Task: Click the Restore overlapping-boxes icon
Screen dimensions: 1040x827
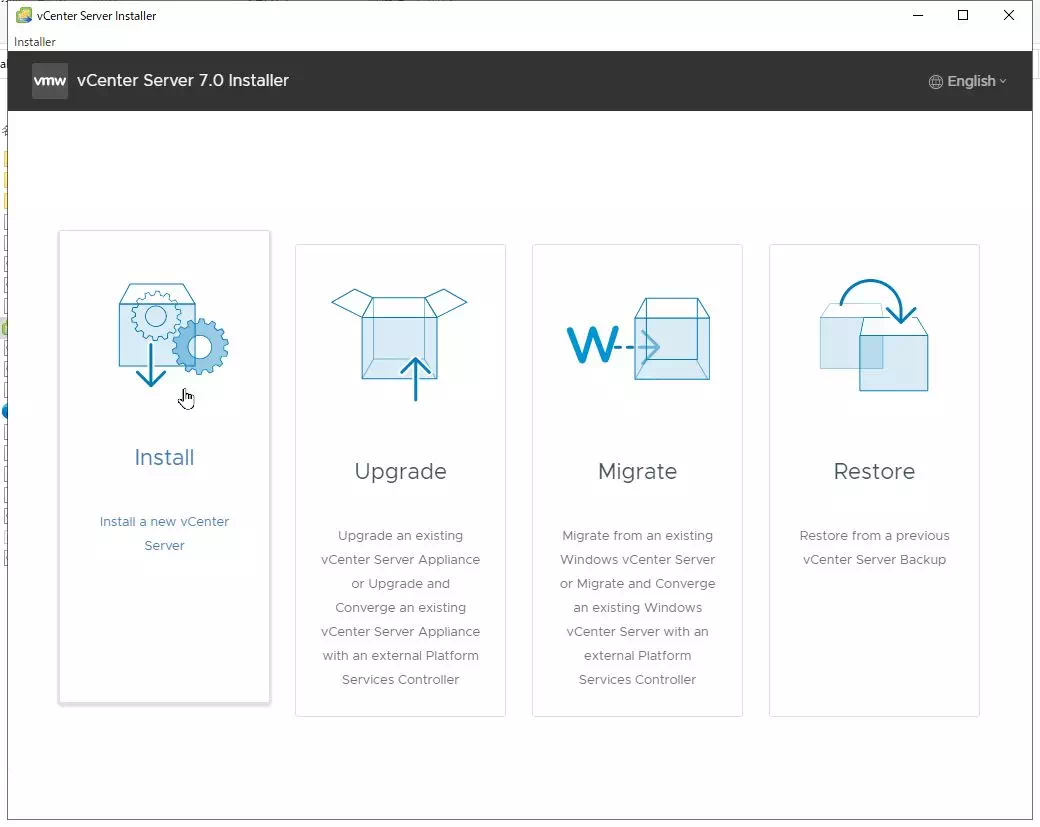Action: point(874,335)
